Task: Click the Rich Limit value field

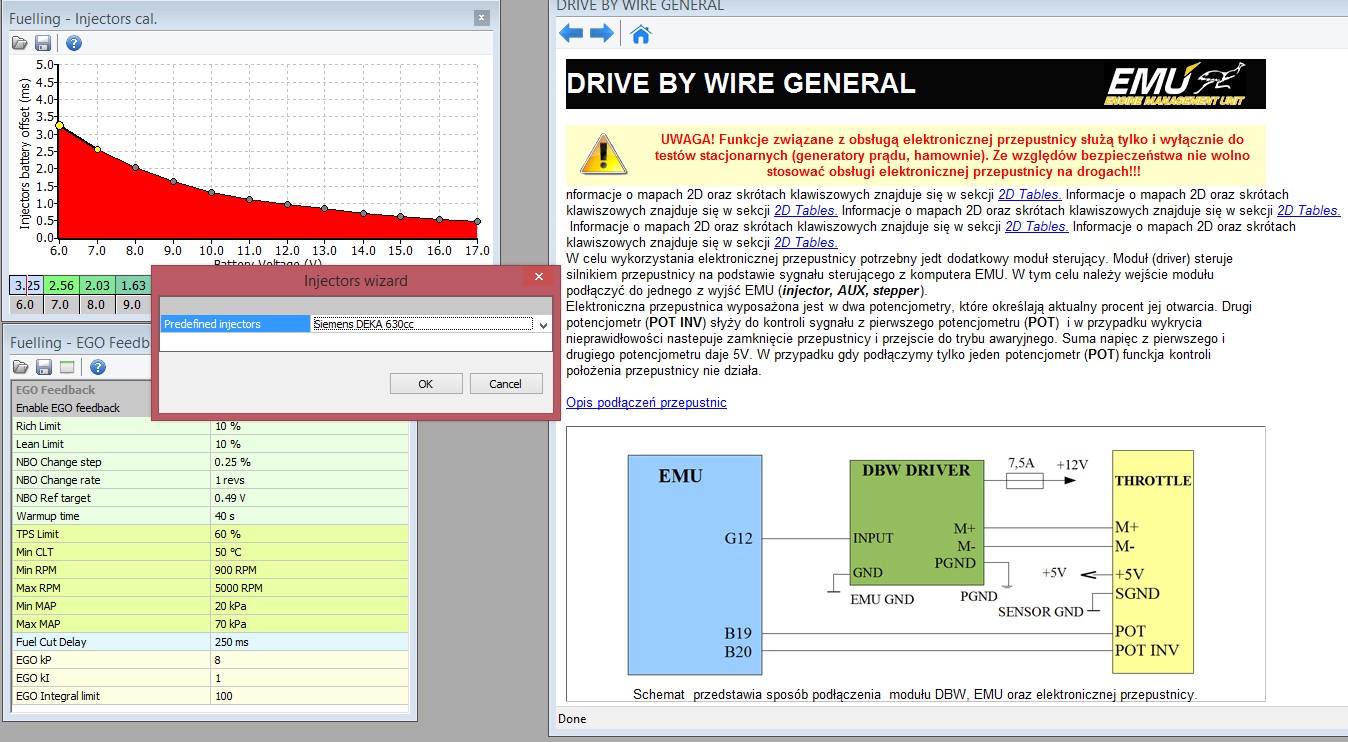Action: pyautogui.click(x=308, y=426)
